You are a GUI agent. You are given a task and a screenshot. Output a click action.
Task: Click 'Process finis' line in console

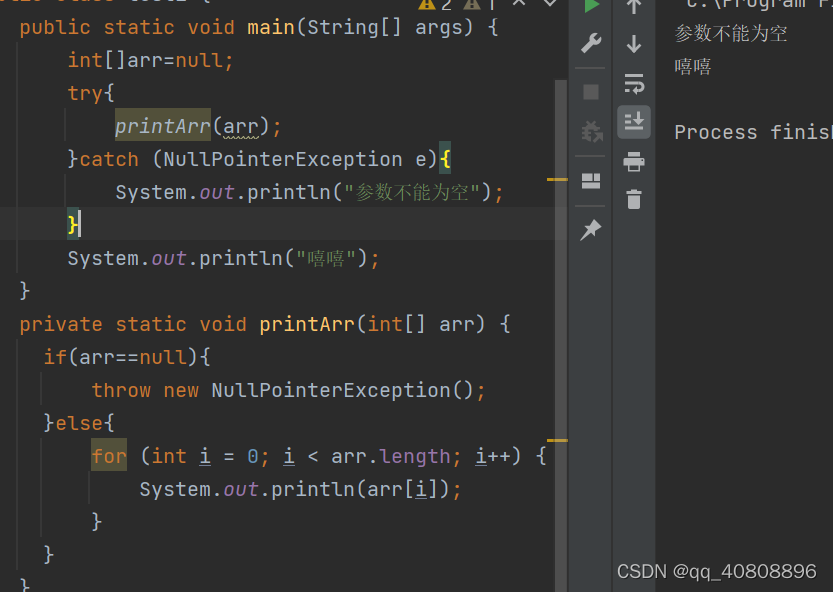coord(753,132)
